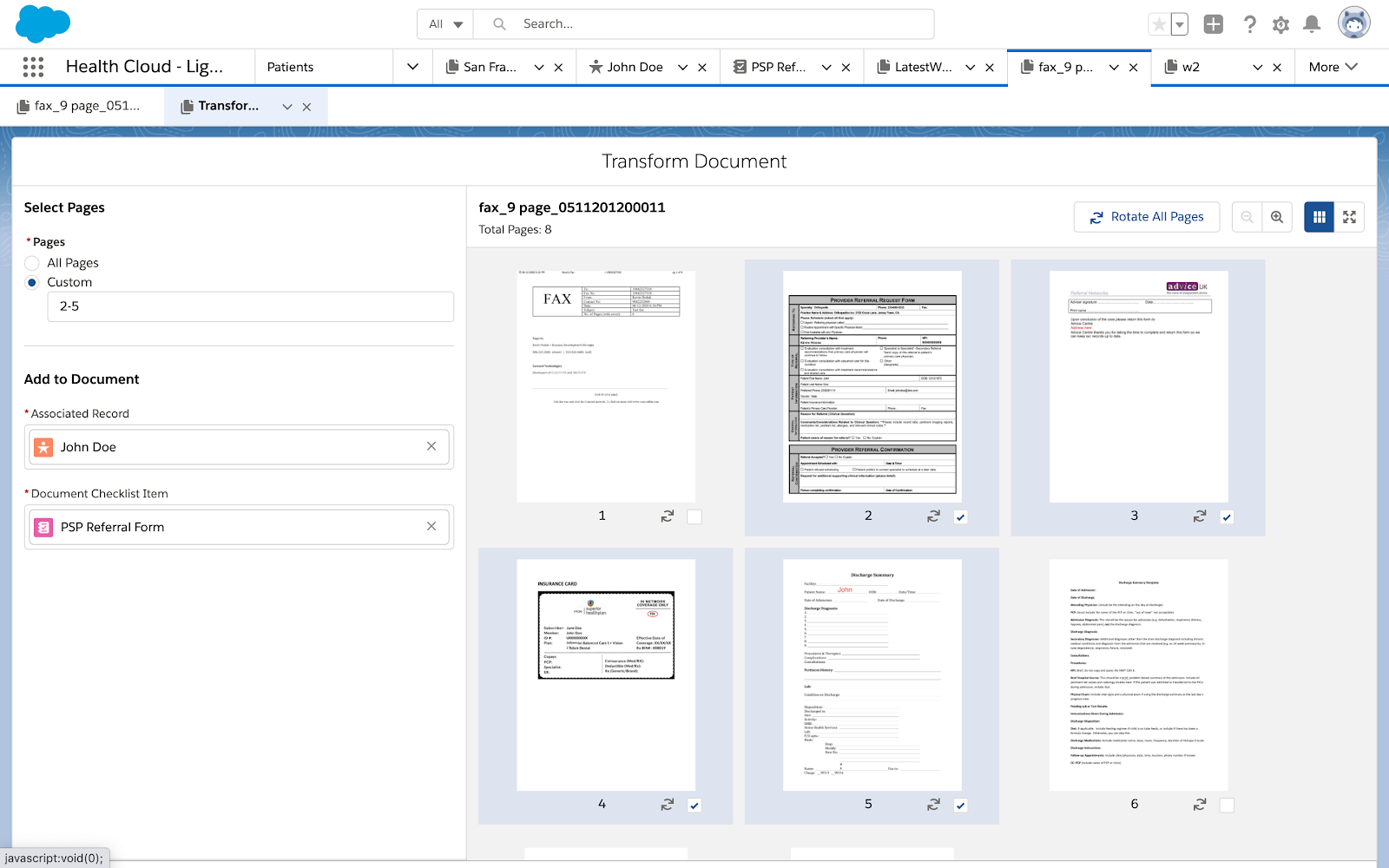The height and width of the screenshot is (868, 1389).
Task: Open notifications bell icon
Action: tap(1312, 24)
